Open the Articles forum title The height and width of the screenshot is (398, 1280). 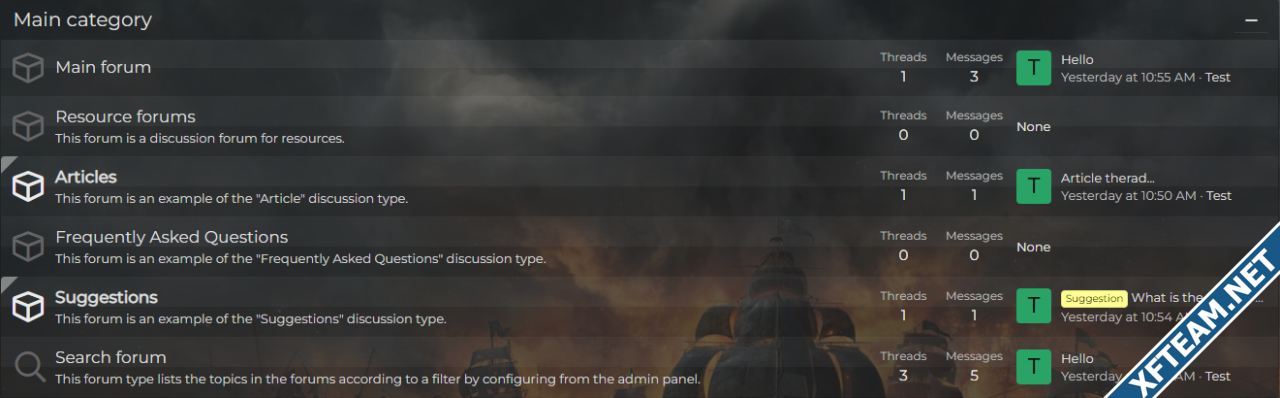click(86, 177)
